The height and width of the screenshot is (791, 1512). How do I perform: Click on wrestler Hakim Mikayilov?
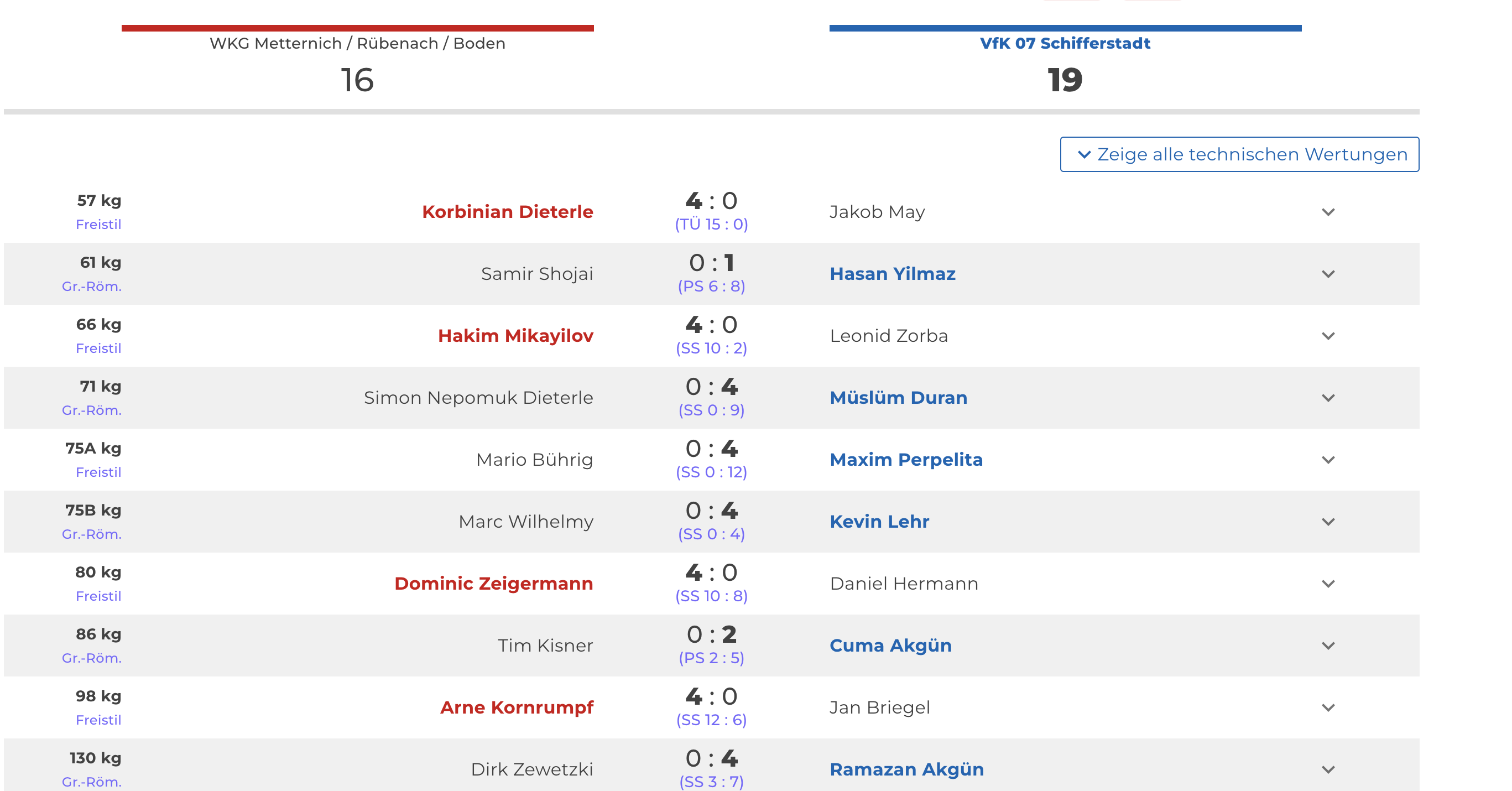click(x=515, y=336)
